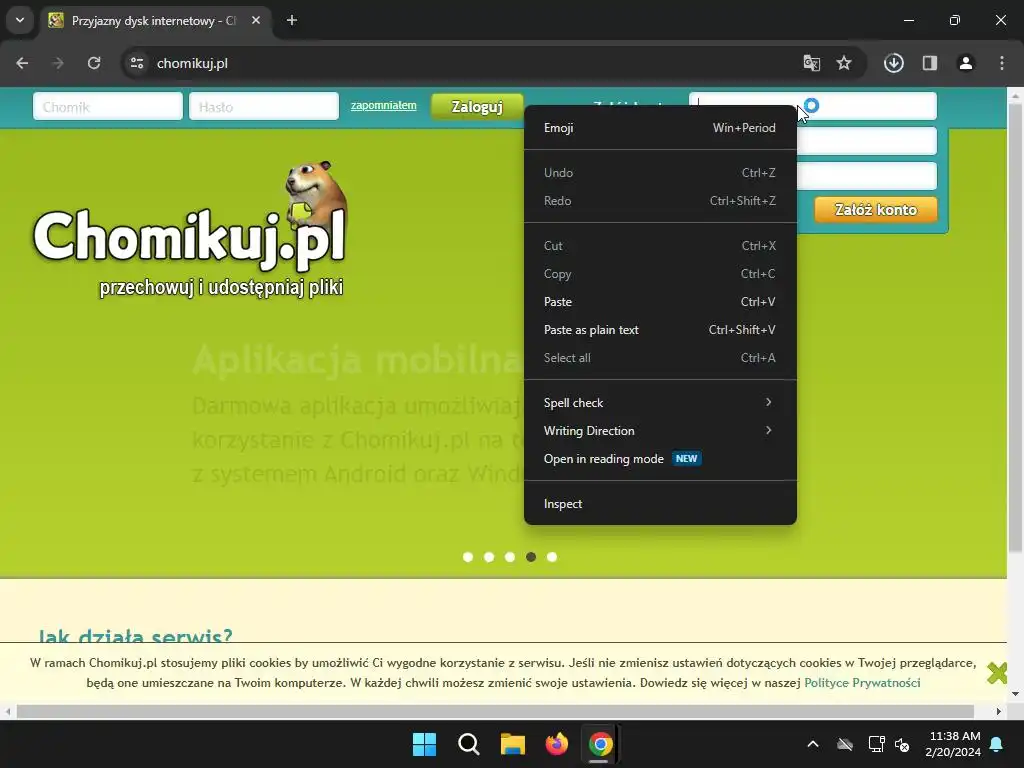Choose Paste as plain text
This screenshot has height=768, width=1024.
[660, 330]
